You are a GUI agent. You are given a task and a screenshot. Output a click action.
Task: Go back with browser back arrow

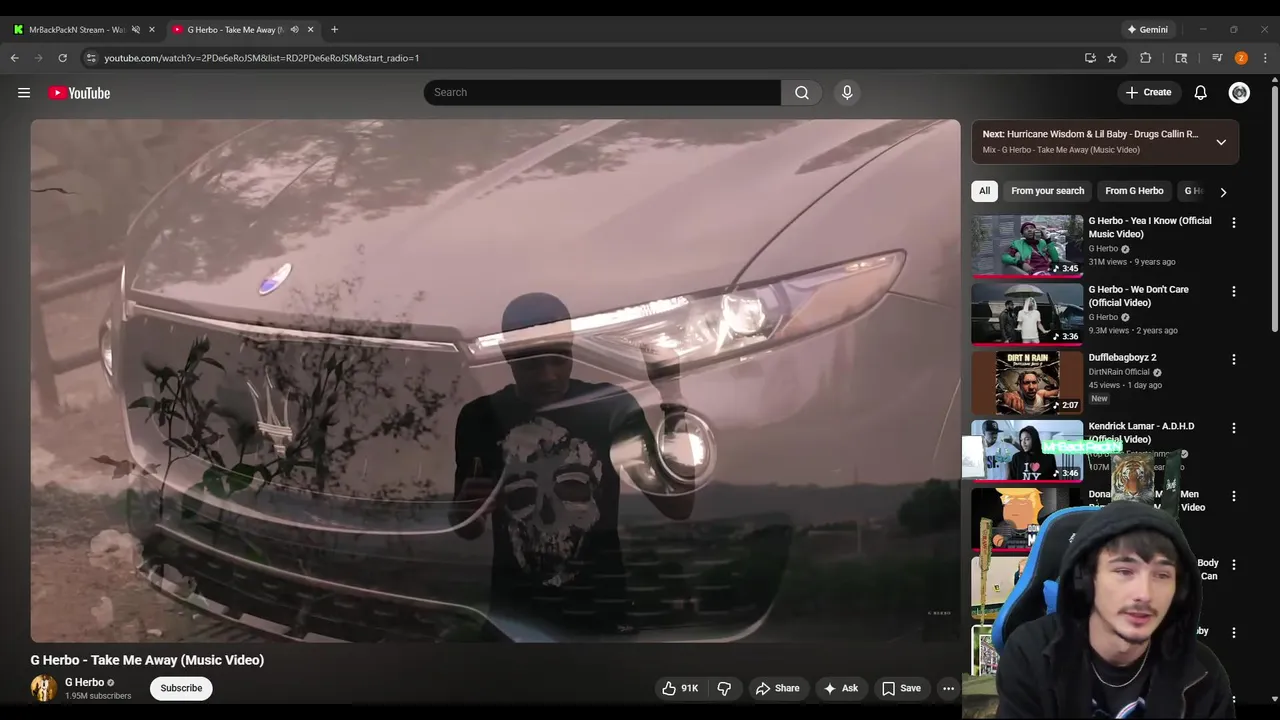coord(15,58)
